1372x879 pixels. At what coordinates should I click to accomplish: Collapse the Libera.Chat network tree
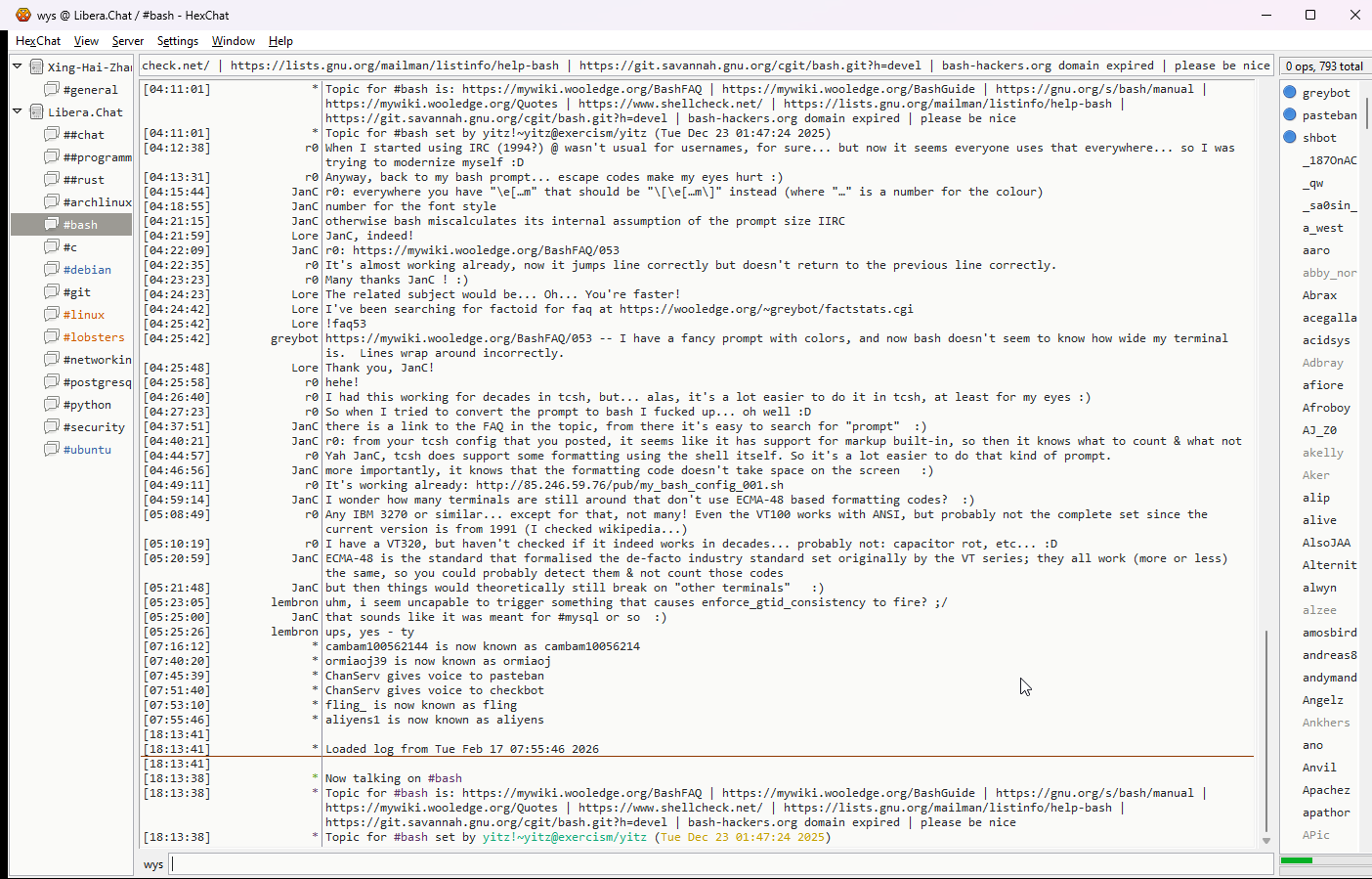(18, 111)
